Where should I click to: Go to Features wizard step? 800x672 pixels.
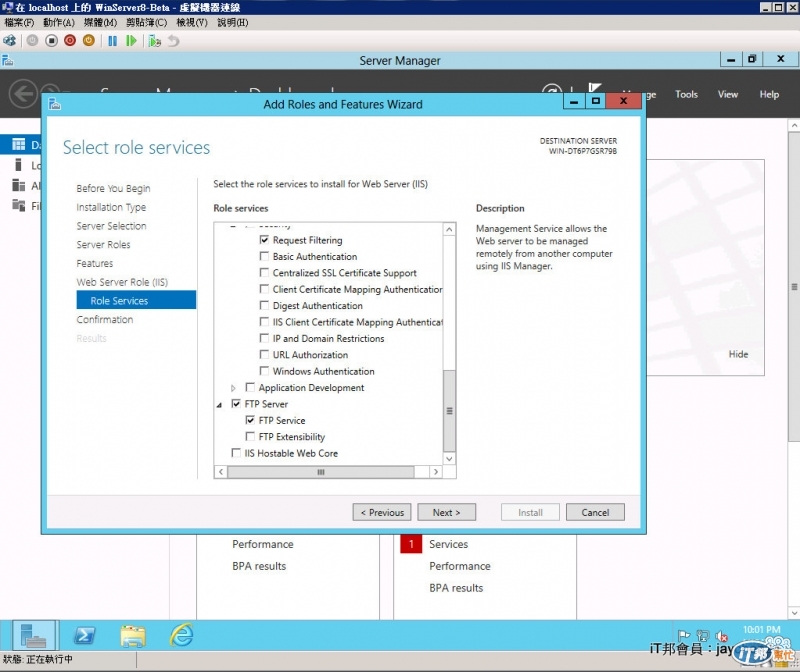click(94, 263)
